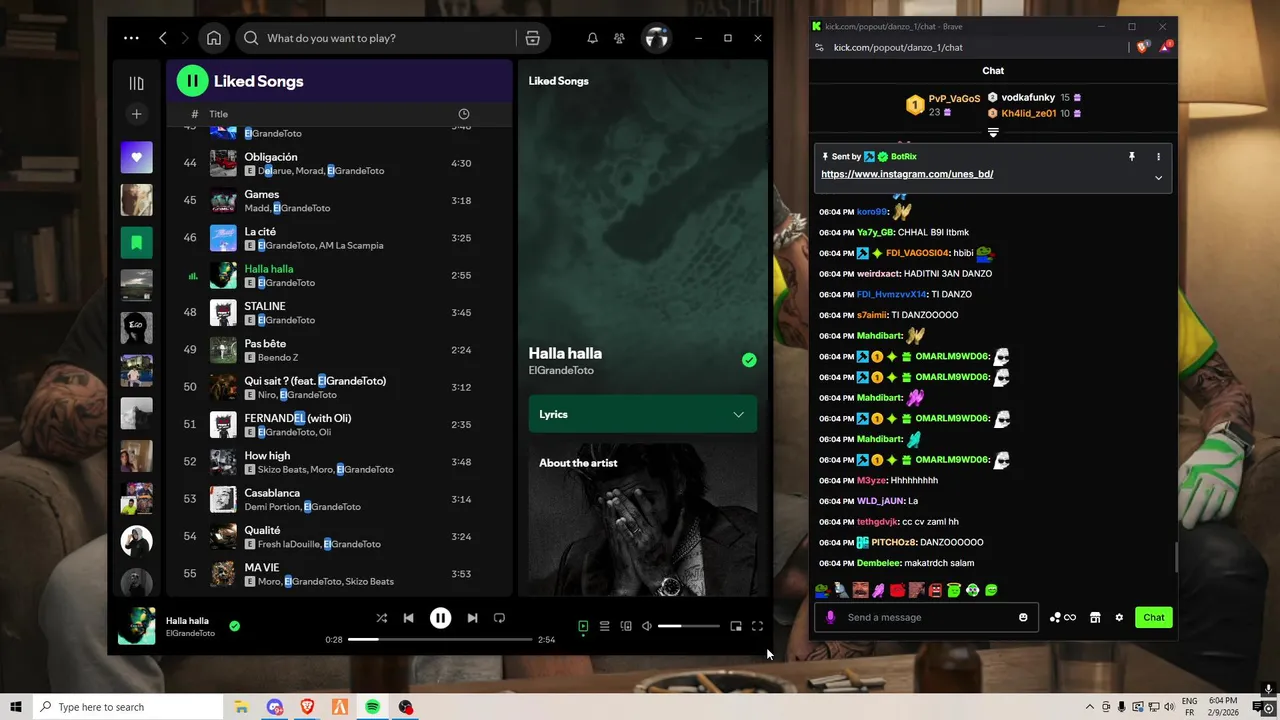Open Windows Start menu
This screenshot has width=1280, height=720.
click(16, 707)
